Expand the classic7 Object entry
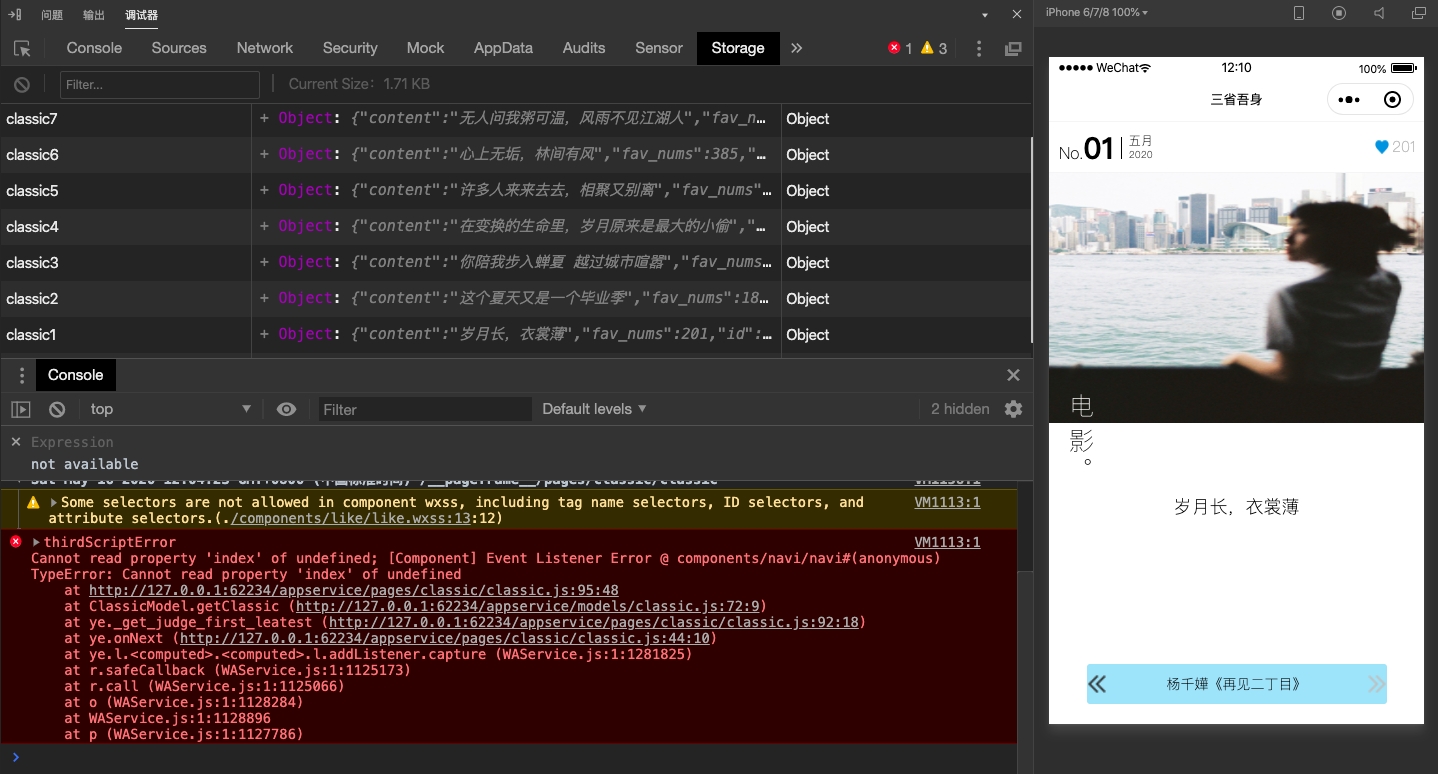 [x=264, y=118]
